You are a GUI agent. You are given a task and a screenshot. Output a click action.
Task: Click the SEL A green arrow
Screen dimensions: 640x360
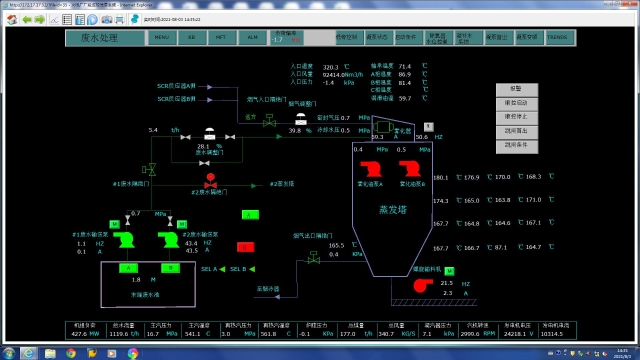(x=222, y=269)
